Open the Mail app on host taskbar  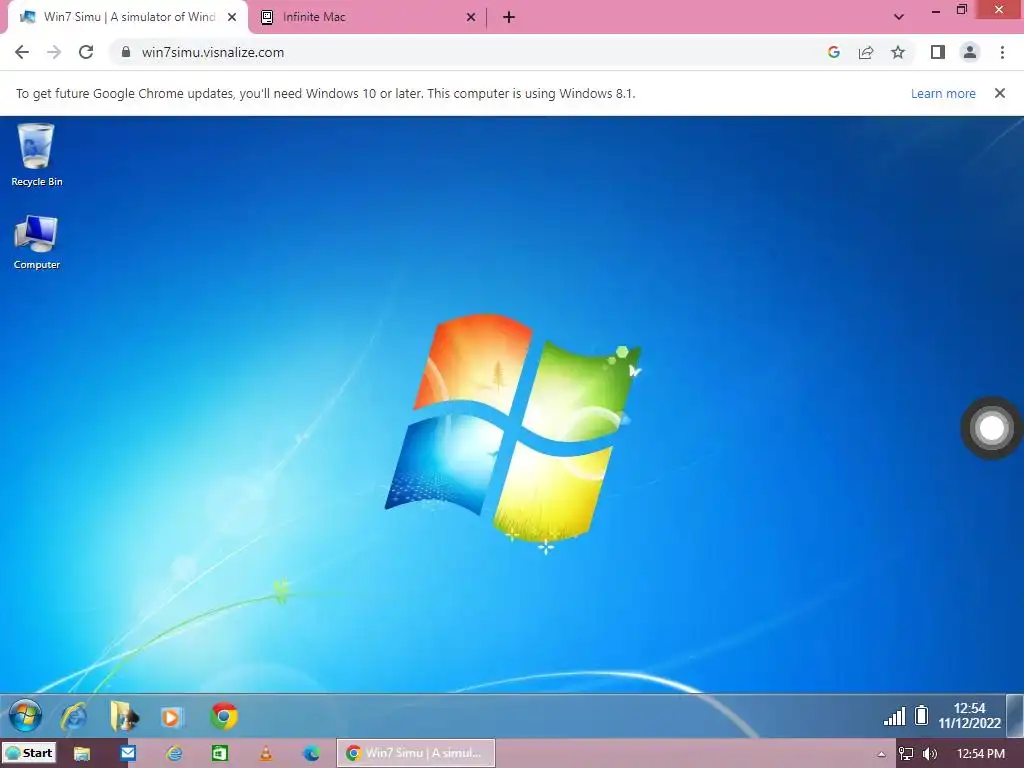128,753
